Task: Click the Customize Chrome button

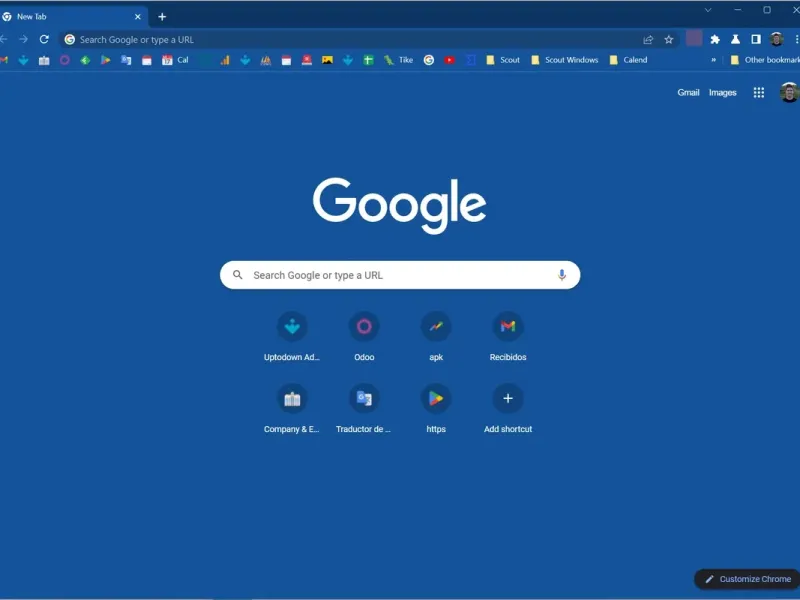Action: click(x=747, y=579)
